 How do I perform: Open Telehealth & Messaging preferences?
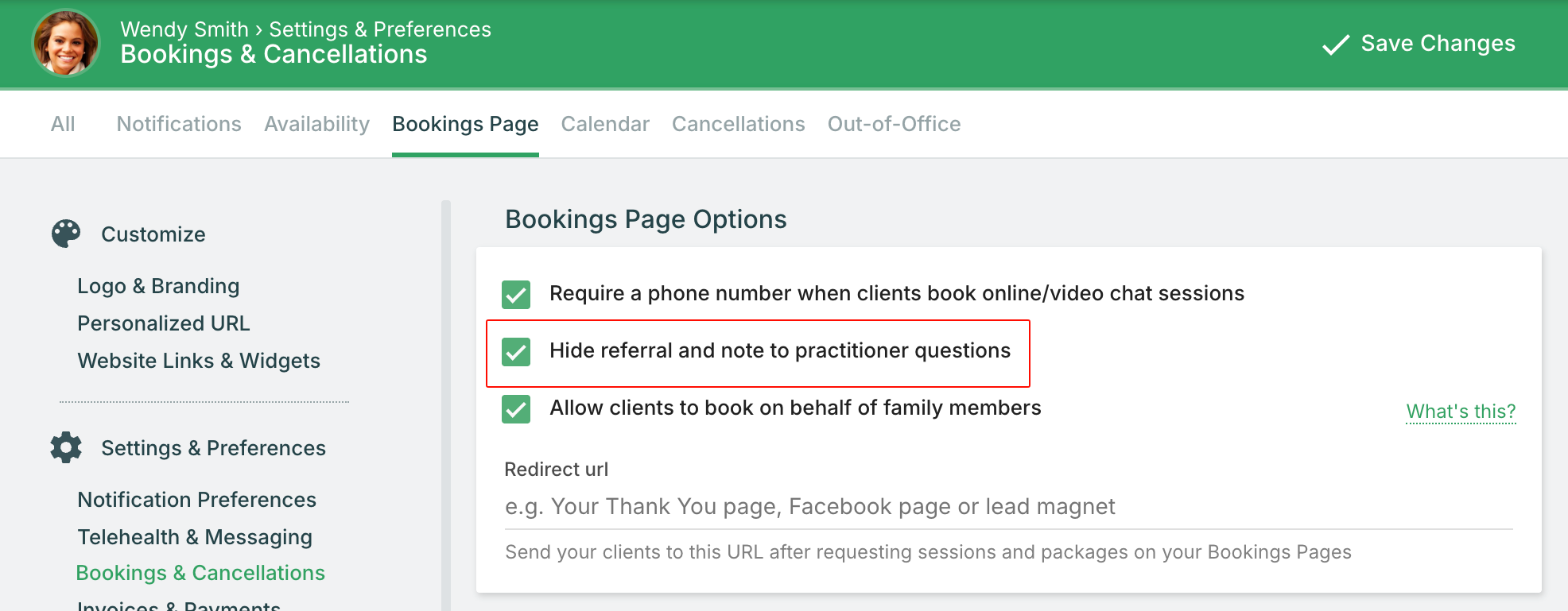click(195, 537)
